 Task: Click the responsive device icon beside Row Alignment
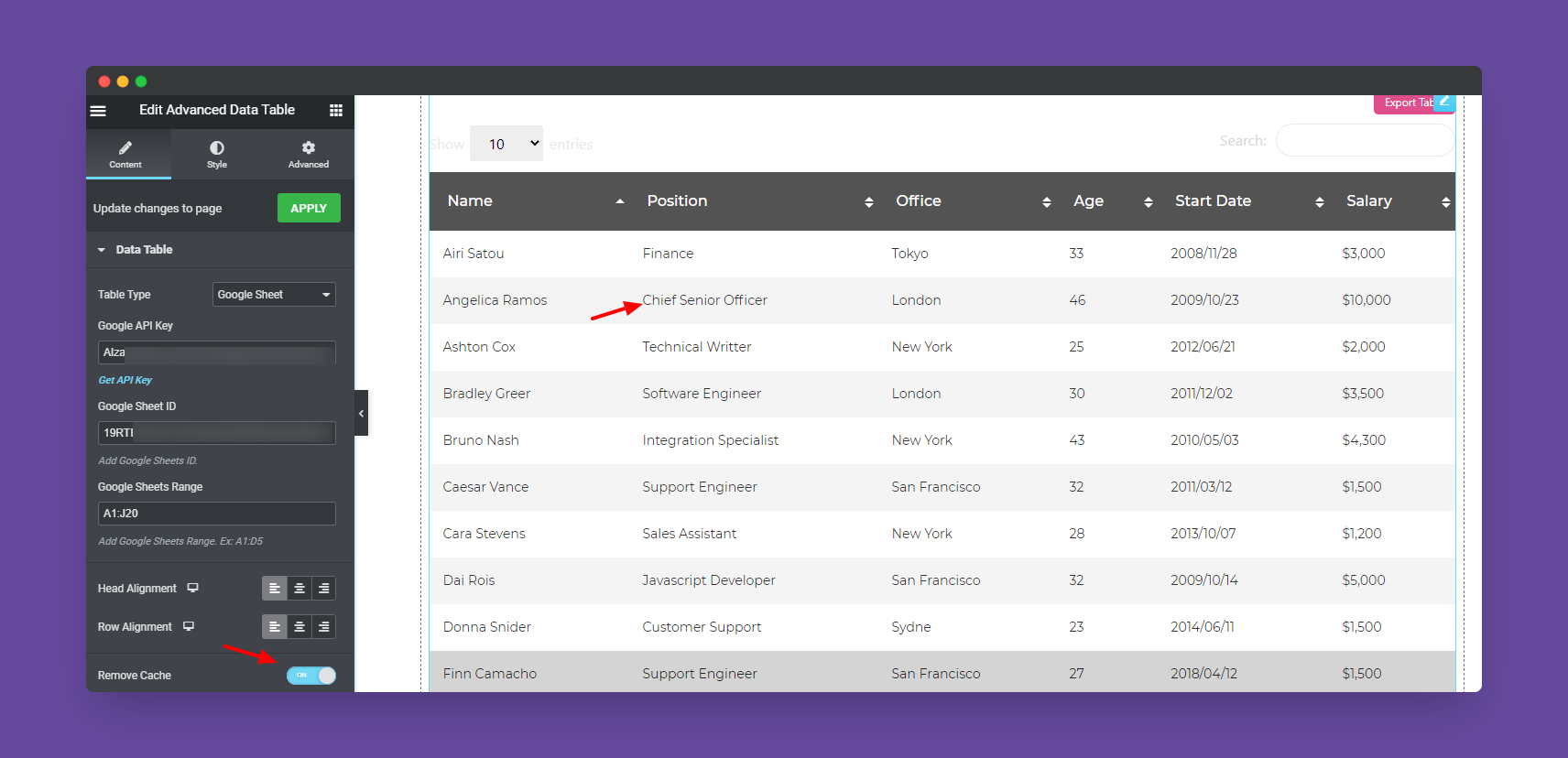click(189, 626)
